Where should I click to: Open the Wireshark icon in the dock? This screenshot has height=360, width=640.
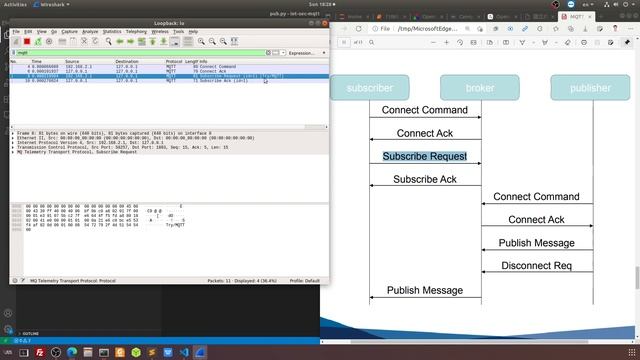tap(200, 352)
